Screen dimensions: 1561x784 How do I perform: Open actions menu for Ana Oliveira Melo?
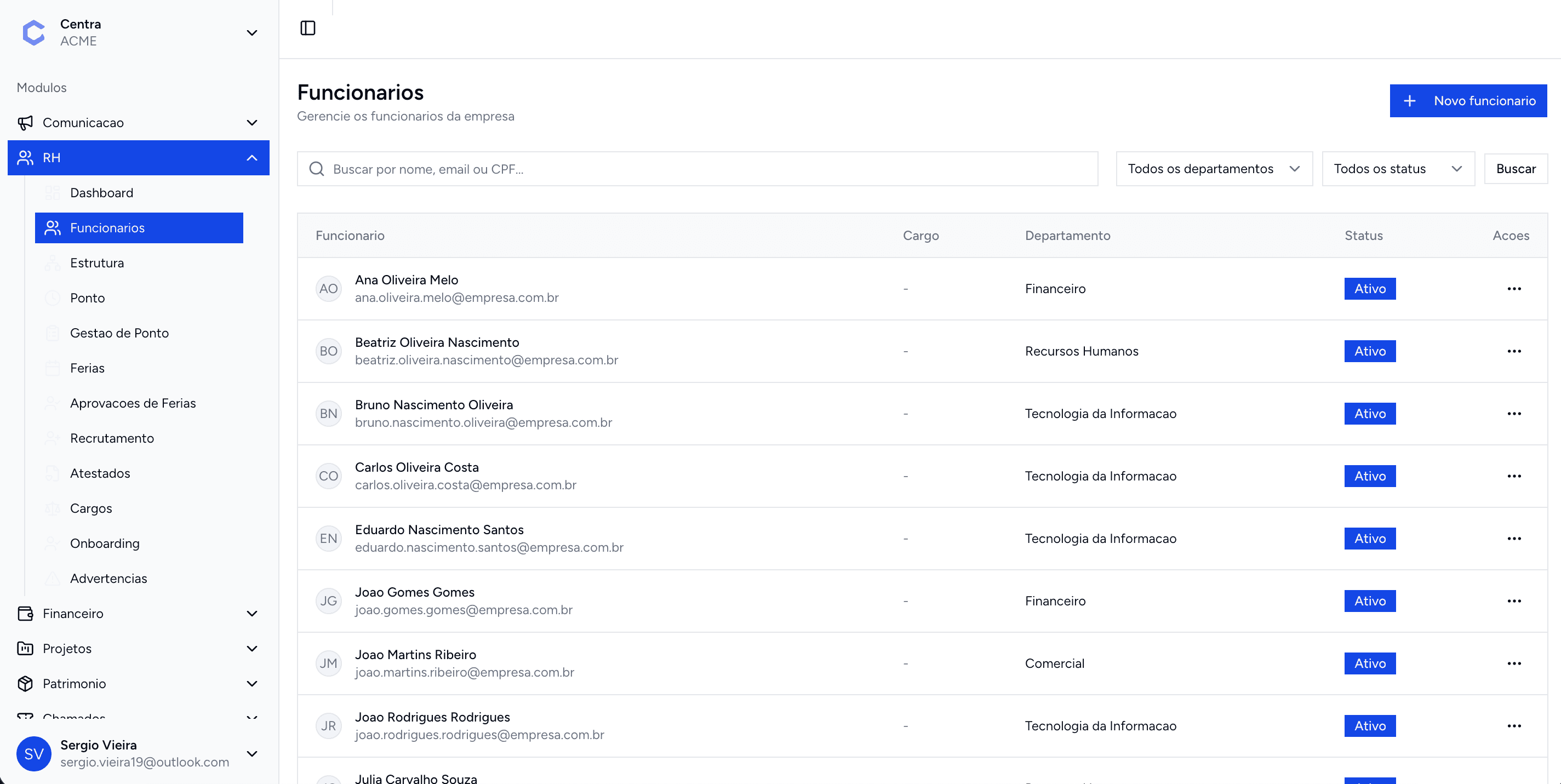point(1514,288)
